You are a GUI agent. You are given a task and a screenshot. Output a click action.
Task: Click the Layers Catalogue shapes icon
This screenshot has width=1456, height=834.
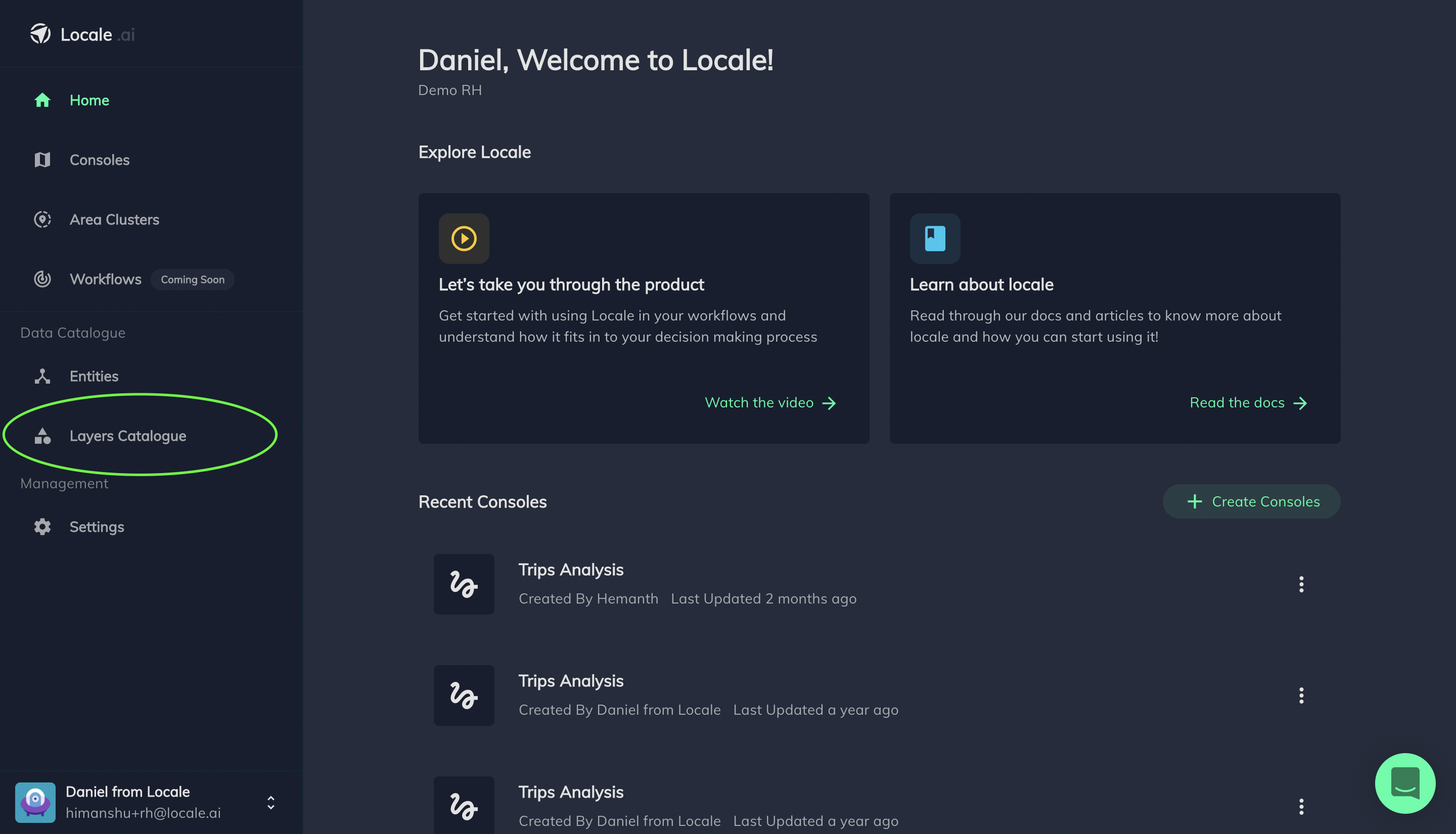(x=42, y=436)
